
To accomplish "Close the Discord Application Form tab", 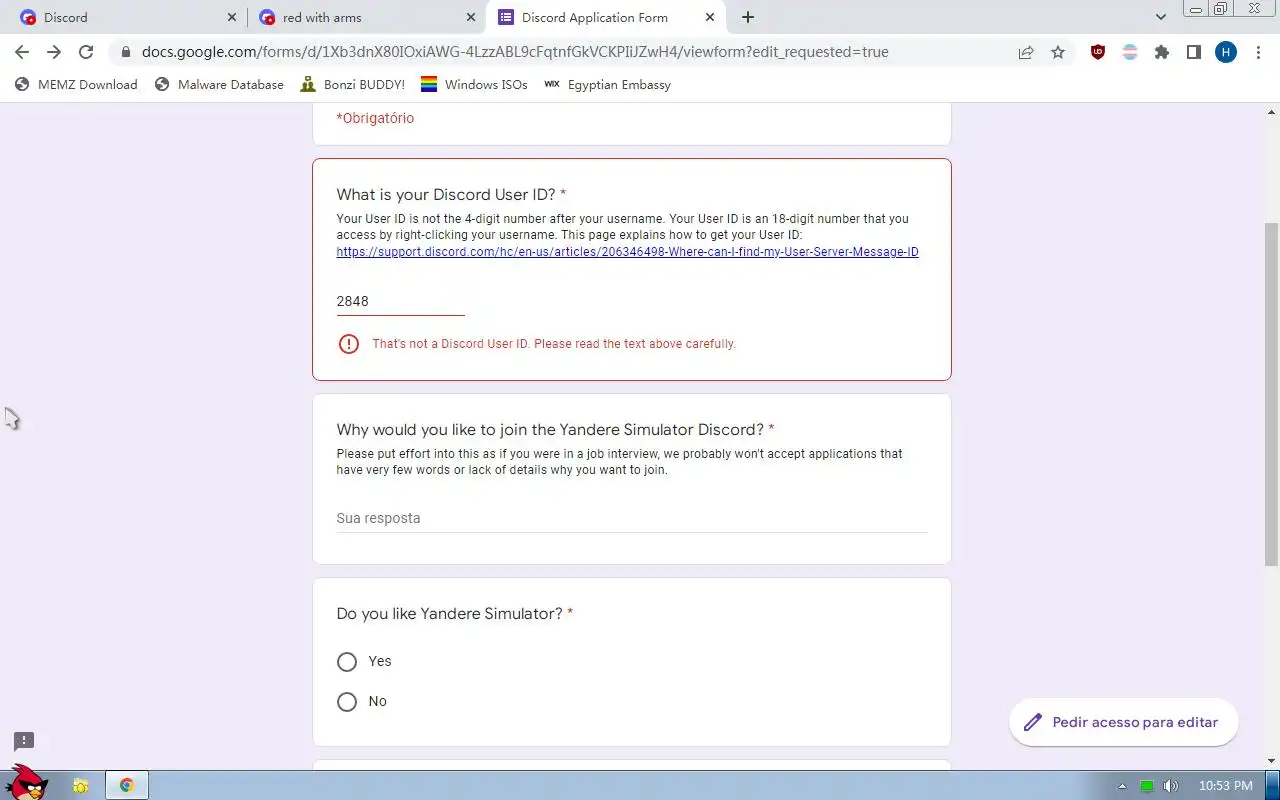I will pos(710,17).
